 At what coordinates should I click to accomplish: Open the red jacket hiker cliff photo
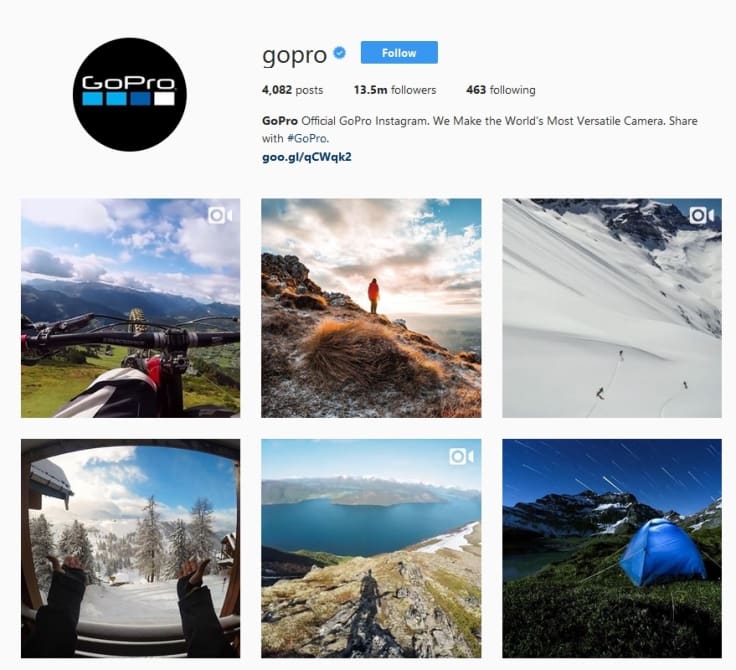click(371, 308)
